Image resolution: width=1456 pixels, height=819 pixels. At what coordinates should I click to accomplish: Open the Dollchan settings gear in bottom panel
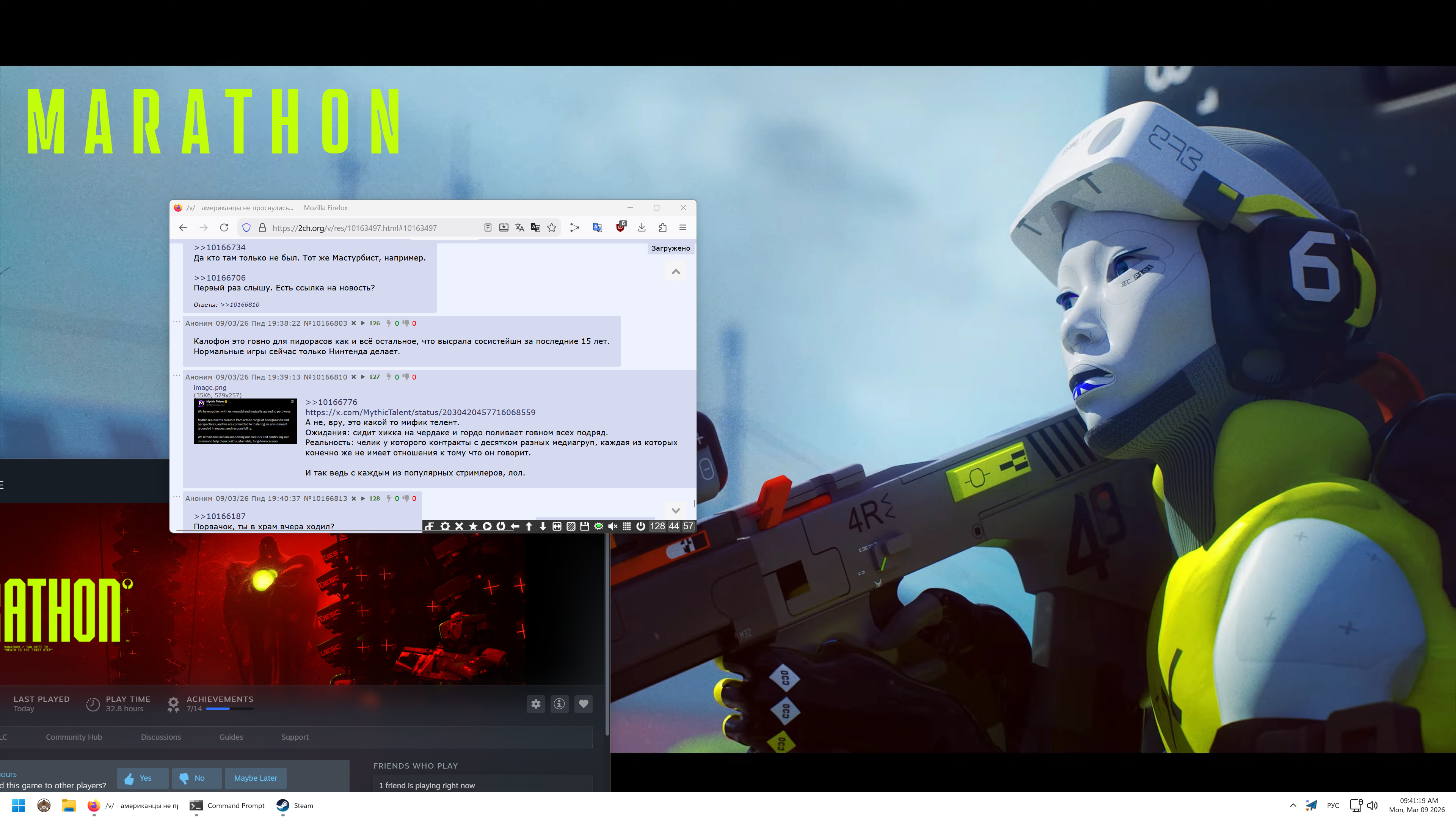click(x=446, y=526)
